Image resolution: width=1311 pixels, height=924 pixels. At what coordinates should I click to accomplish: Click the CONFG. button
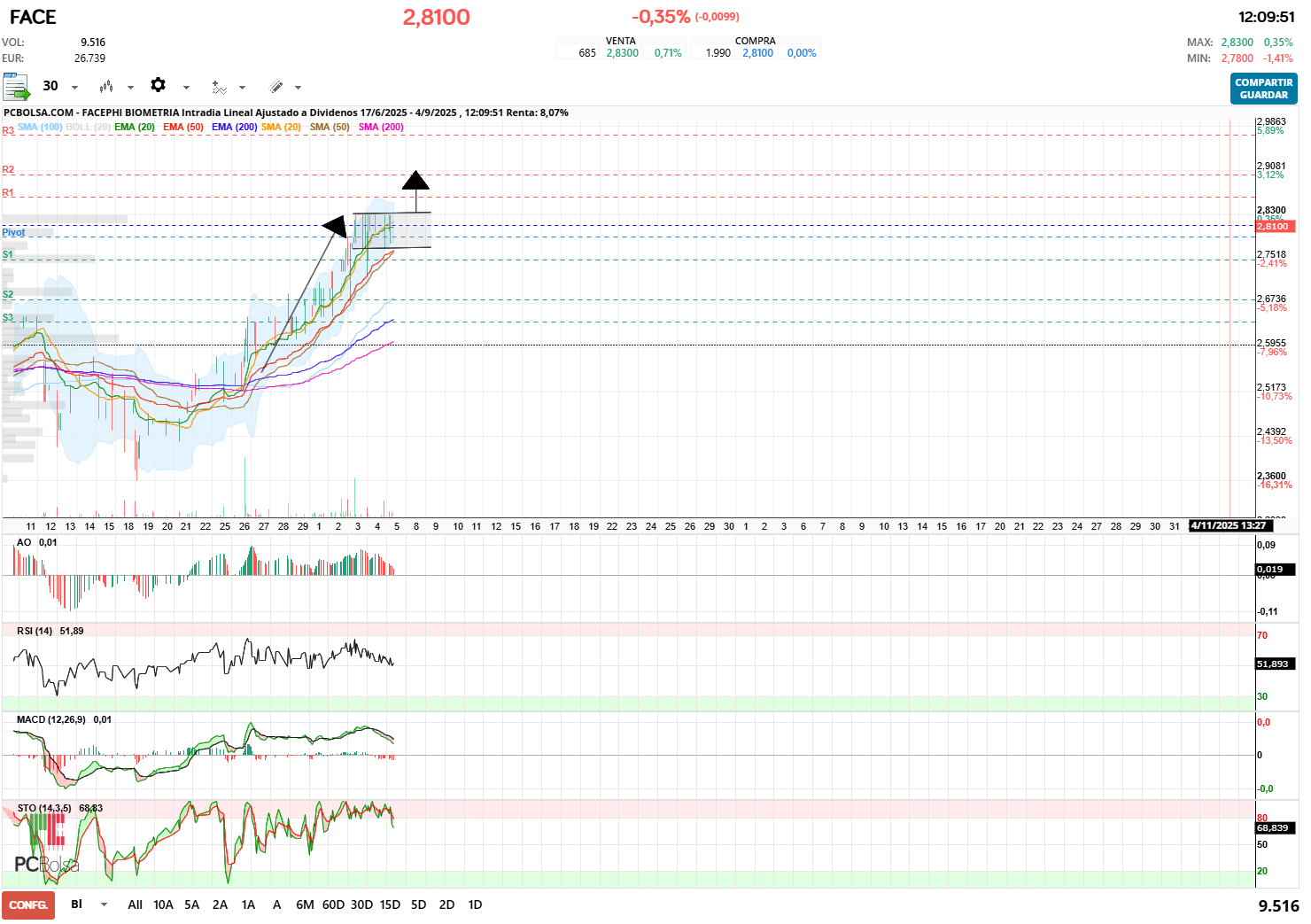tap(28, 905)
